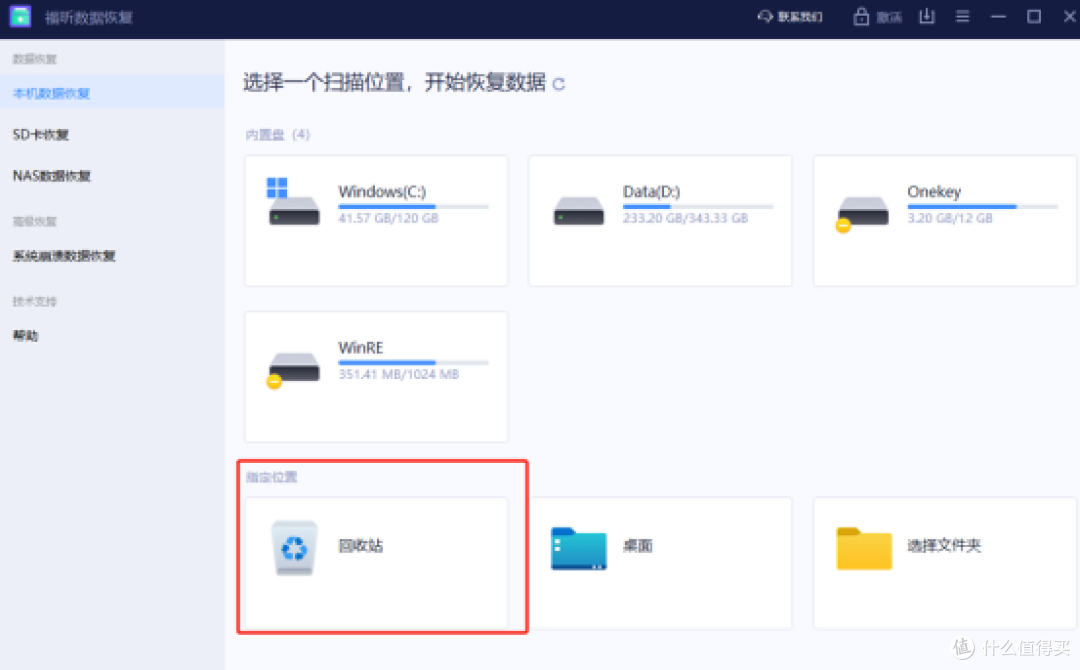This screenshot has width=1080, height=670.
Task: Close the data recovery window
Action: coord(1070,17)
